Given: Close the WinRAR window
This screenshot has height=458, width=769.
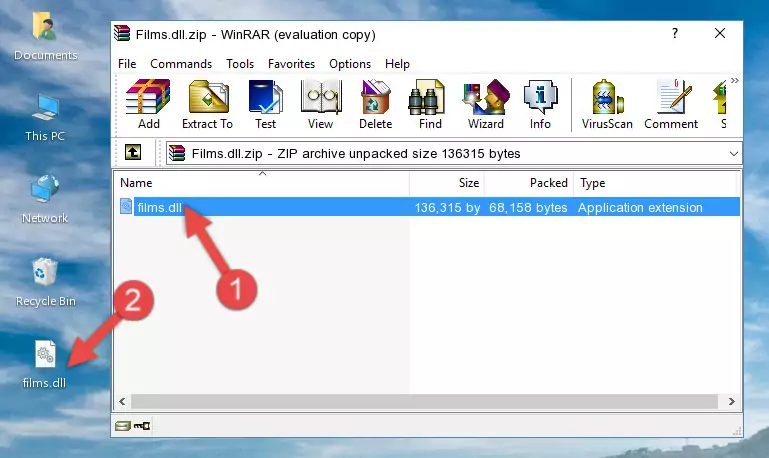Looking at the screenshot, I should [719, 33].
